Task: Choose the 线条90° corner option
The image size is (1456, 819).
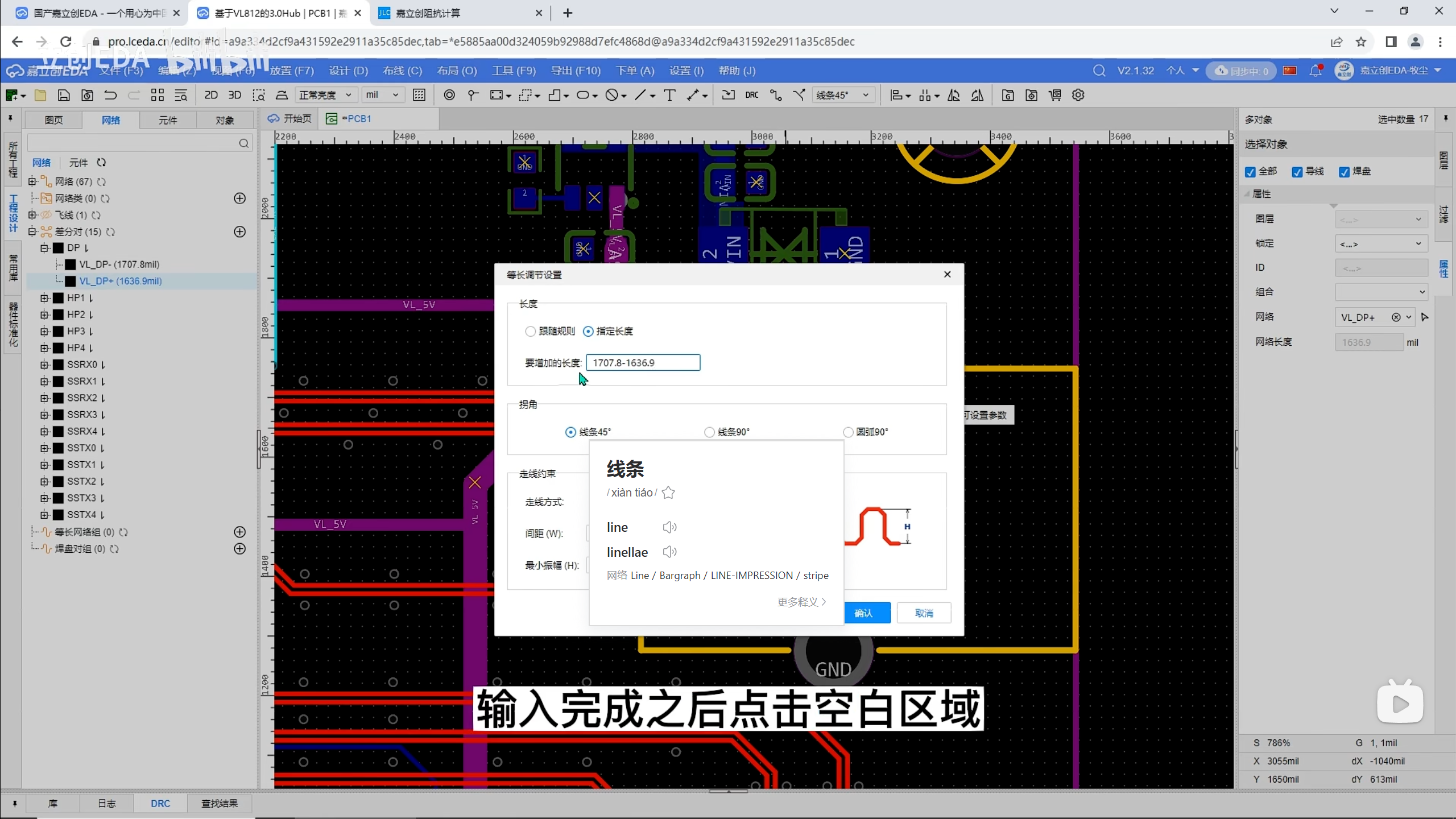Action: coord(709,432)
